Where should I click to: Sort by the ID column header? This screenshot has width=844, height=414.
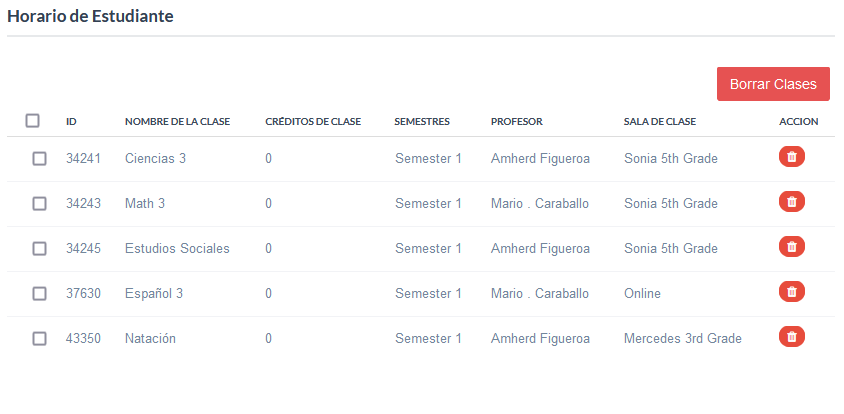point(71,122)
